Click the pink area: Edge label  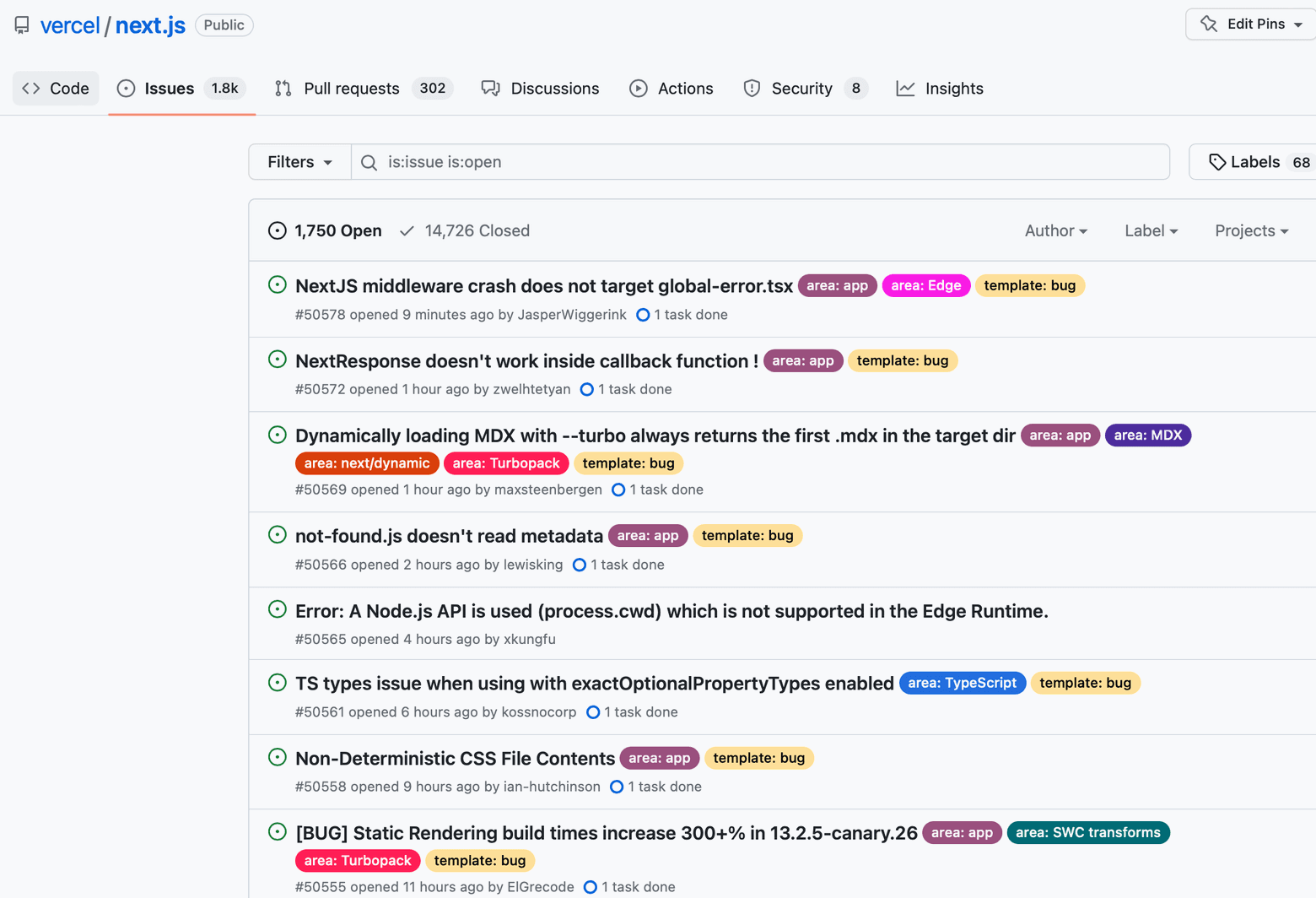926,285
